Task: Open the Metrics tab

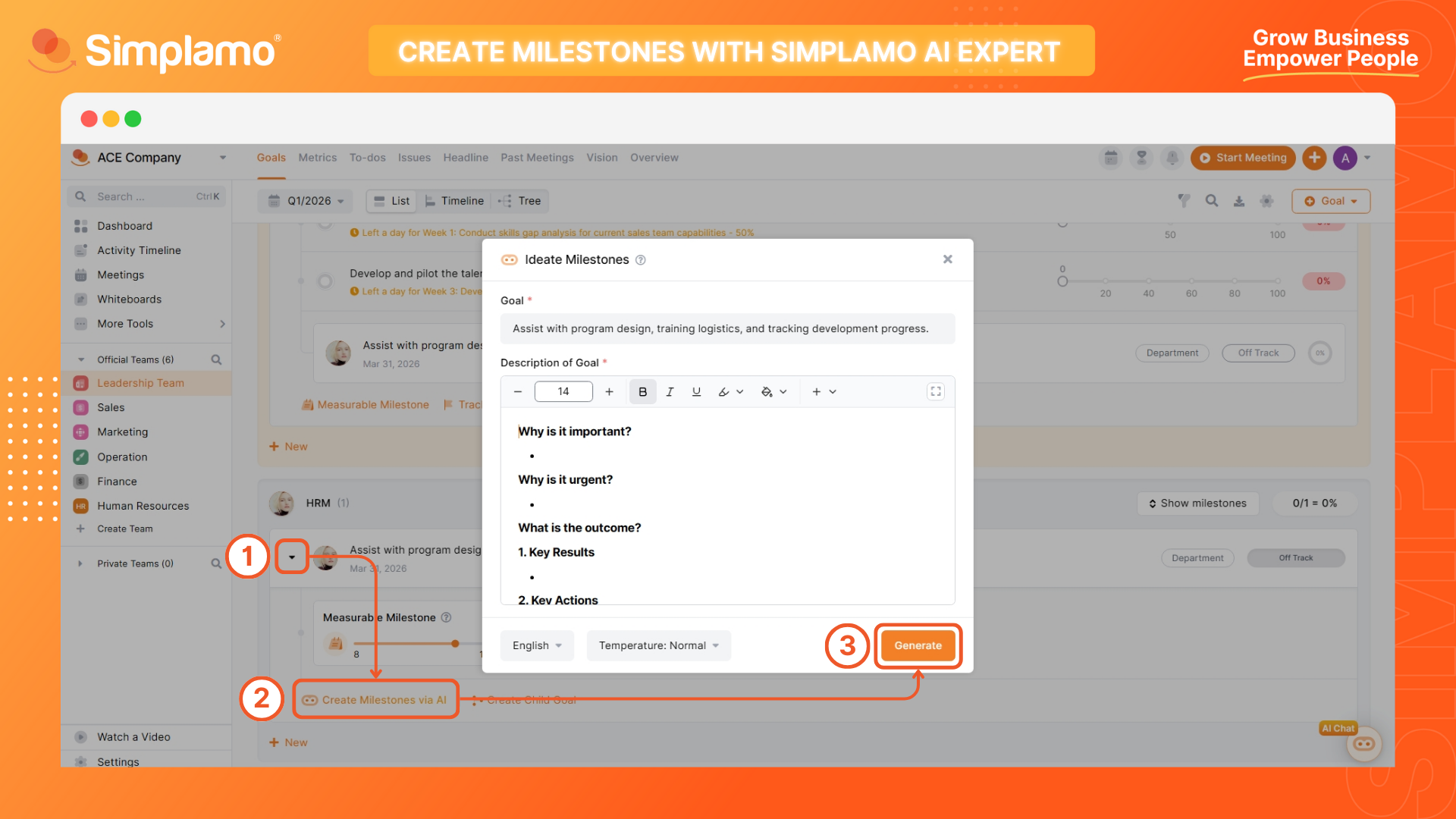Action: (x=317, y=158)
